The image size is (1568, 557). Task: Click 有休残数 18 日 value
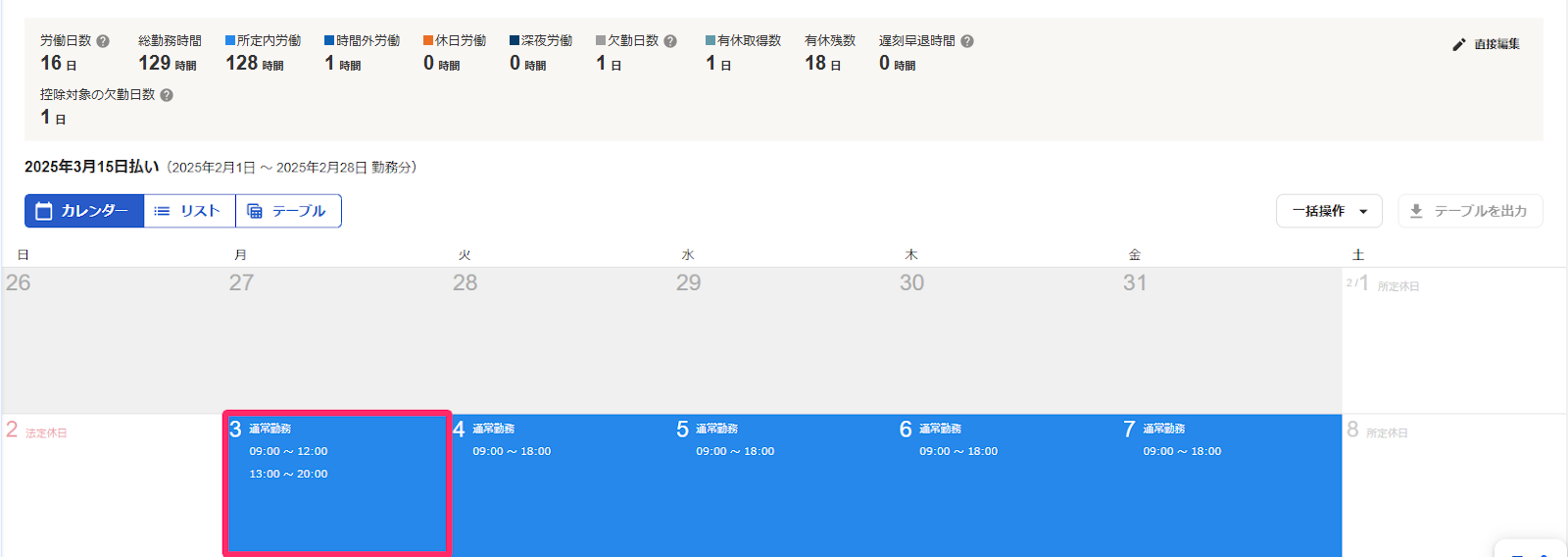(x=823, y=63)
